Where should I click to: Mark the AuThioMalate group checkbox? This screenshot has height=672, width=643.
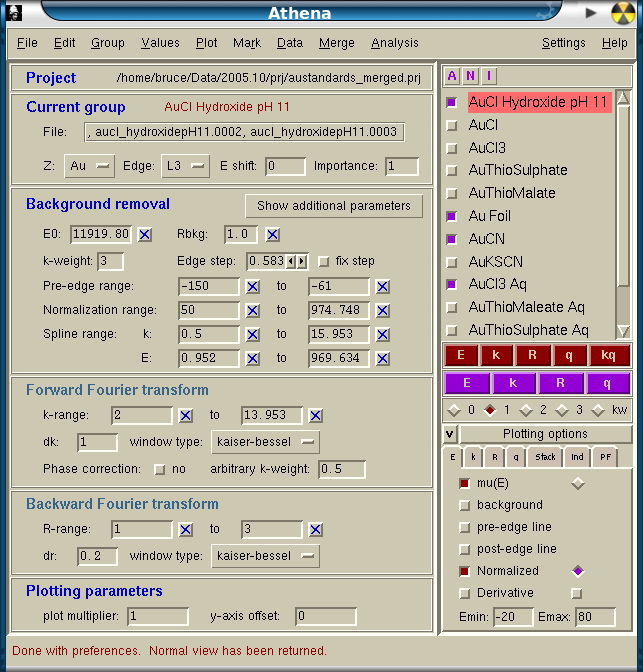(452, 194)
